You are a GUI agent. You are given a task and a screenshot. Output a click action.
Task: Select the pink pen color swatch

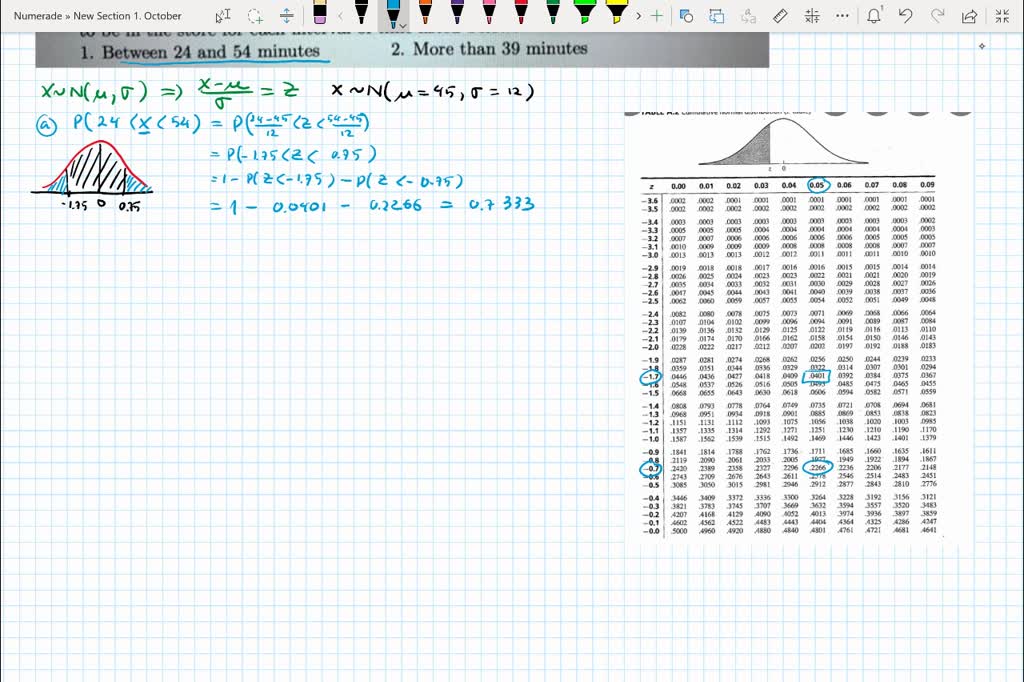[x=488, y=14]
